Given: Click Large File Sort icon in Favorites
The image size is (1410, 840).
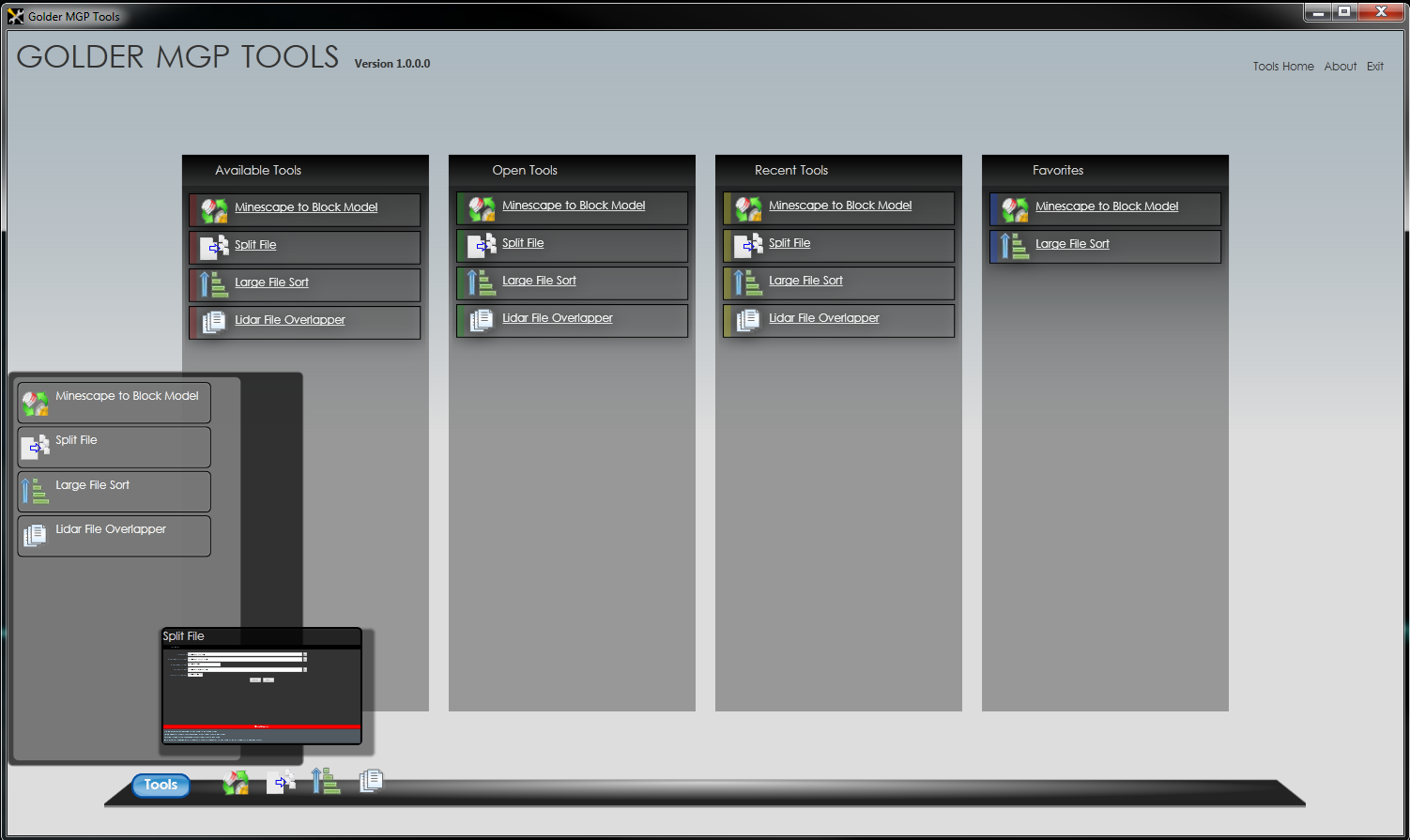Looking at the screenshot, I should 1015,247.
